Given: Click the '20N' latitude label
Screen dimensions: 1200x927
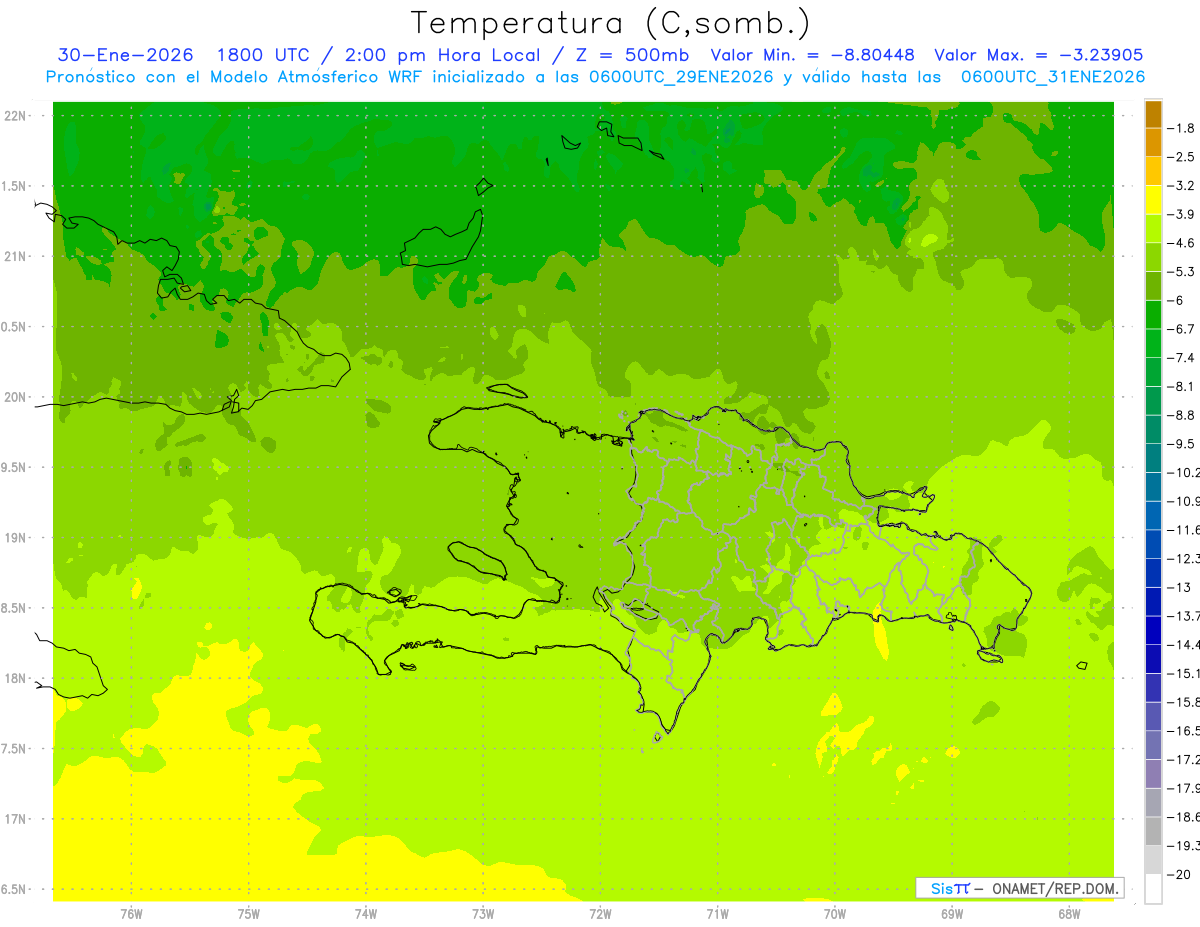Looking at the screenshot, I should pyautogui.click(x=14, y=397).
